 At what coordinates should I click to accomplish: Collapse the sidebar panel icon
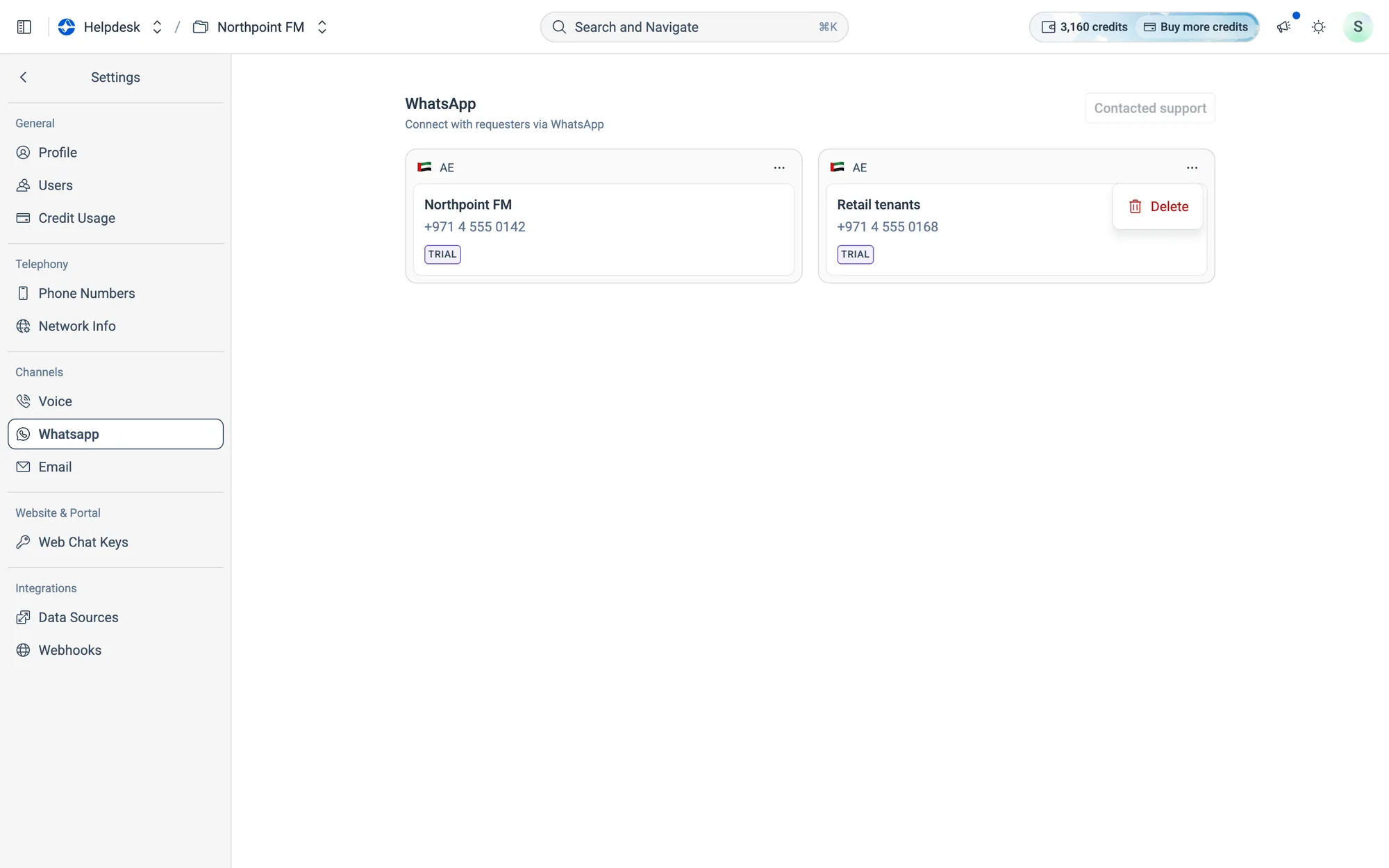pyautogui.click(x=24, y=27)
